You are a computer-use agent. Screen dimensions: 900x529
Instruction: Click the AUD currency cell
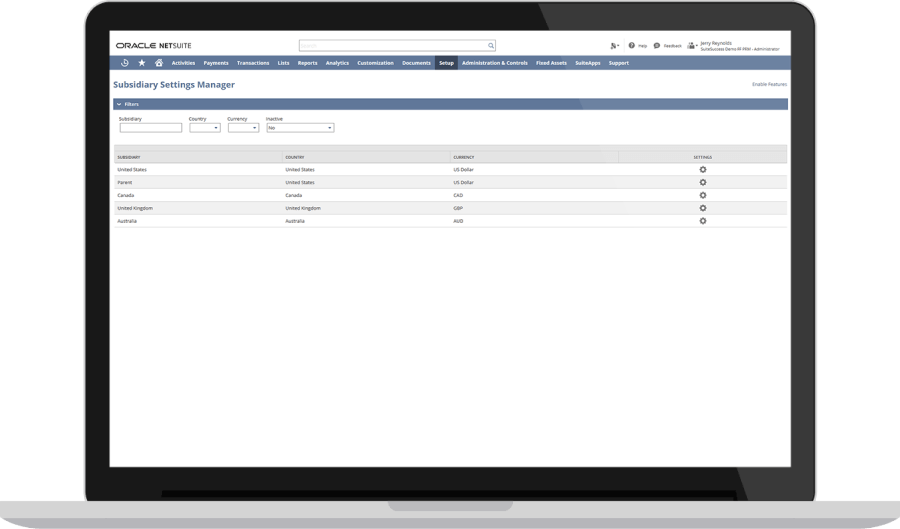(458, 221)
